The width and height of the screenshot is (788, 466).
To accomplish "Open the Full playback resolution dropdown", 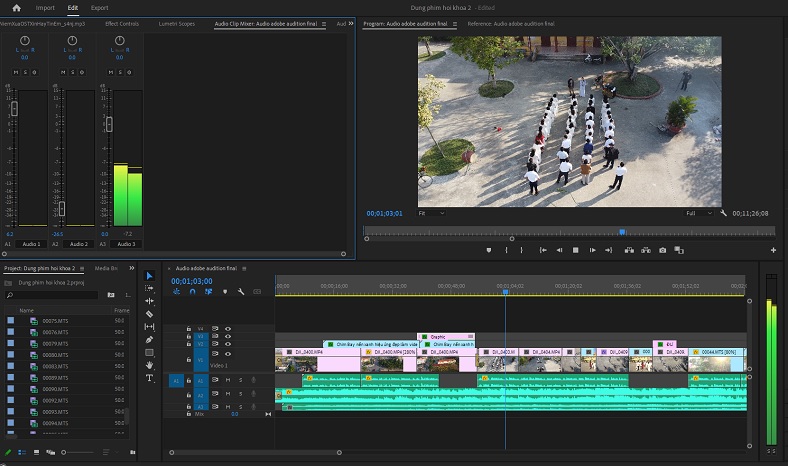I will (698, 213).
